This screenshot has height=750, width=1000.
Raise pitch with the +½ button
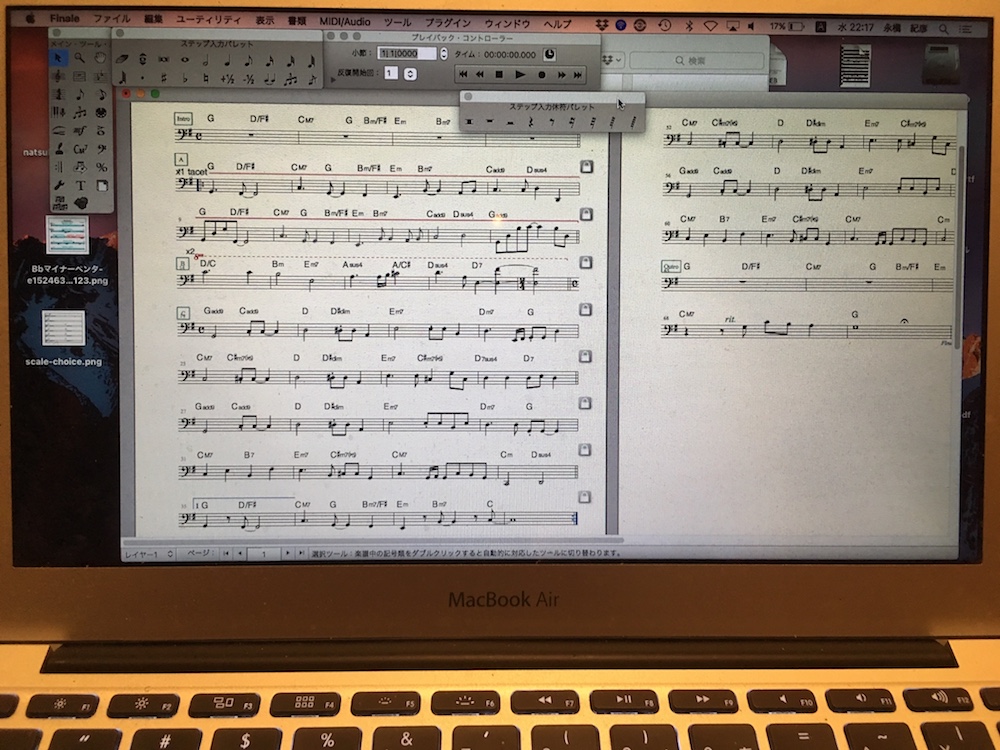pos(227,79)
